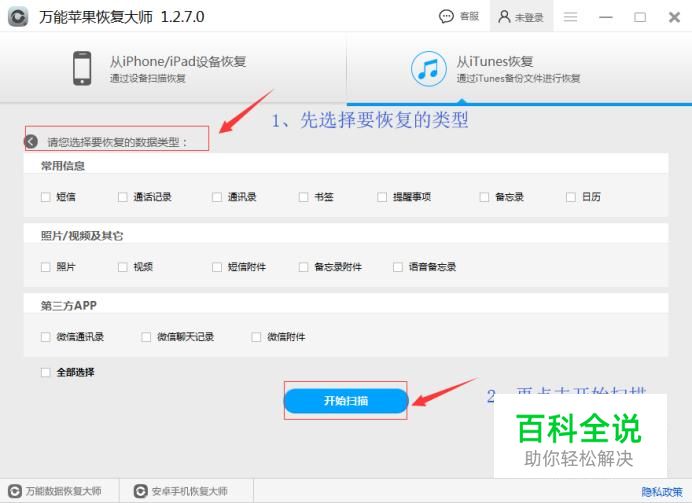Tick the 日历 checkbox
The image size is (692, 503).
pyautogui.click(x=571, y=197)
